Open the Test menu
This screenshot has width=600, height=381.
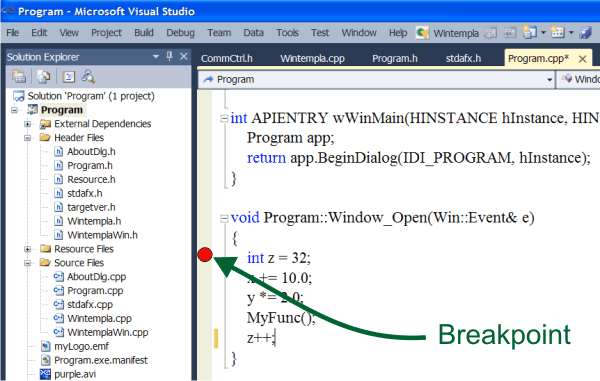click(x=320, y=33)
